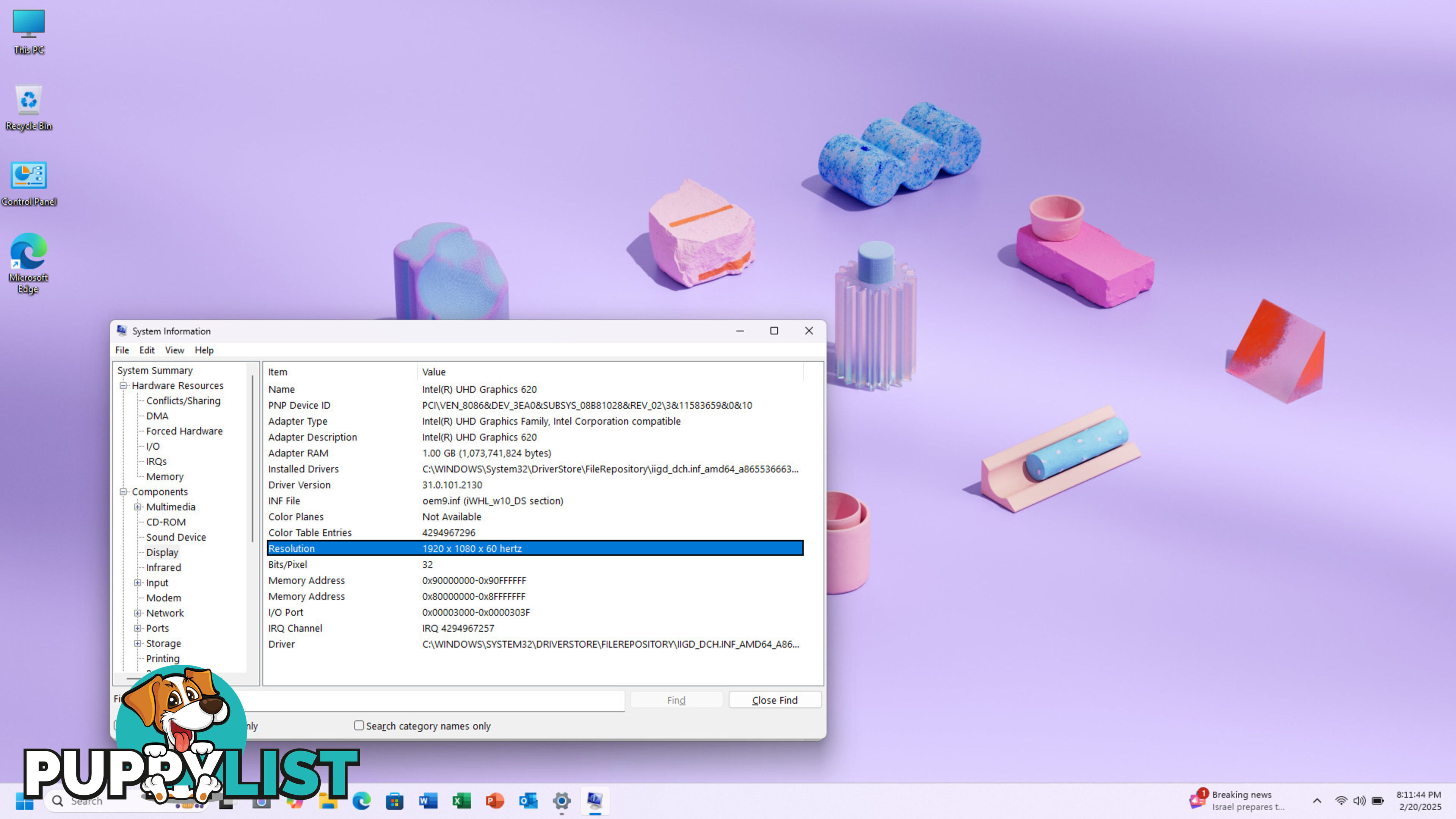Select DMA under Hardware Resources
1456x819 pixels.
(x=157, y=416)
